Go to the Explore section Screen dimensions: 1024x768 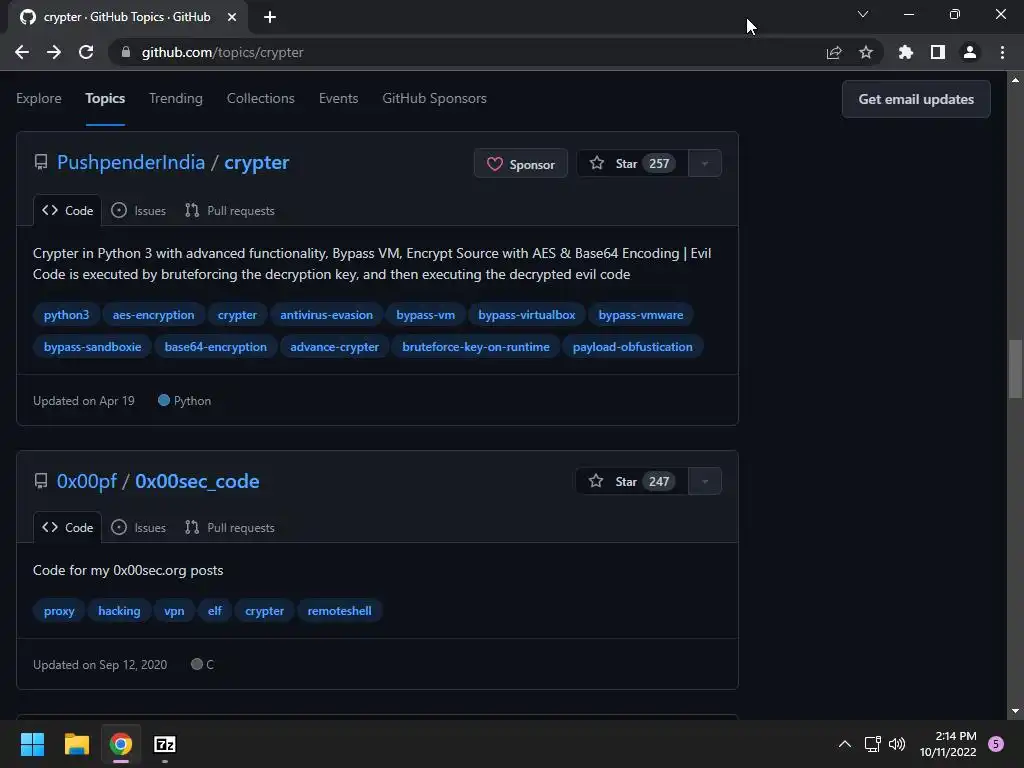point(39,98)
